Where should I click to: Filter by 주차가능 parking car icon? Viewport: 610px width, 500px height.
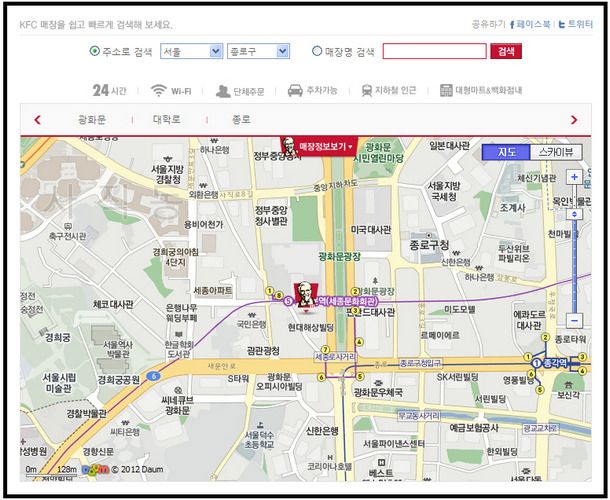point(312,90)
